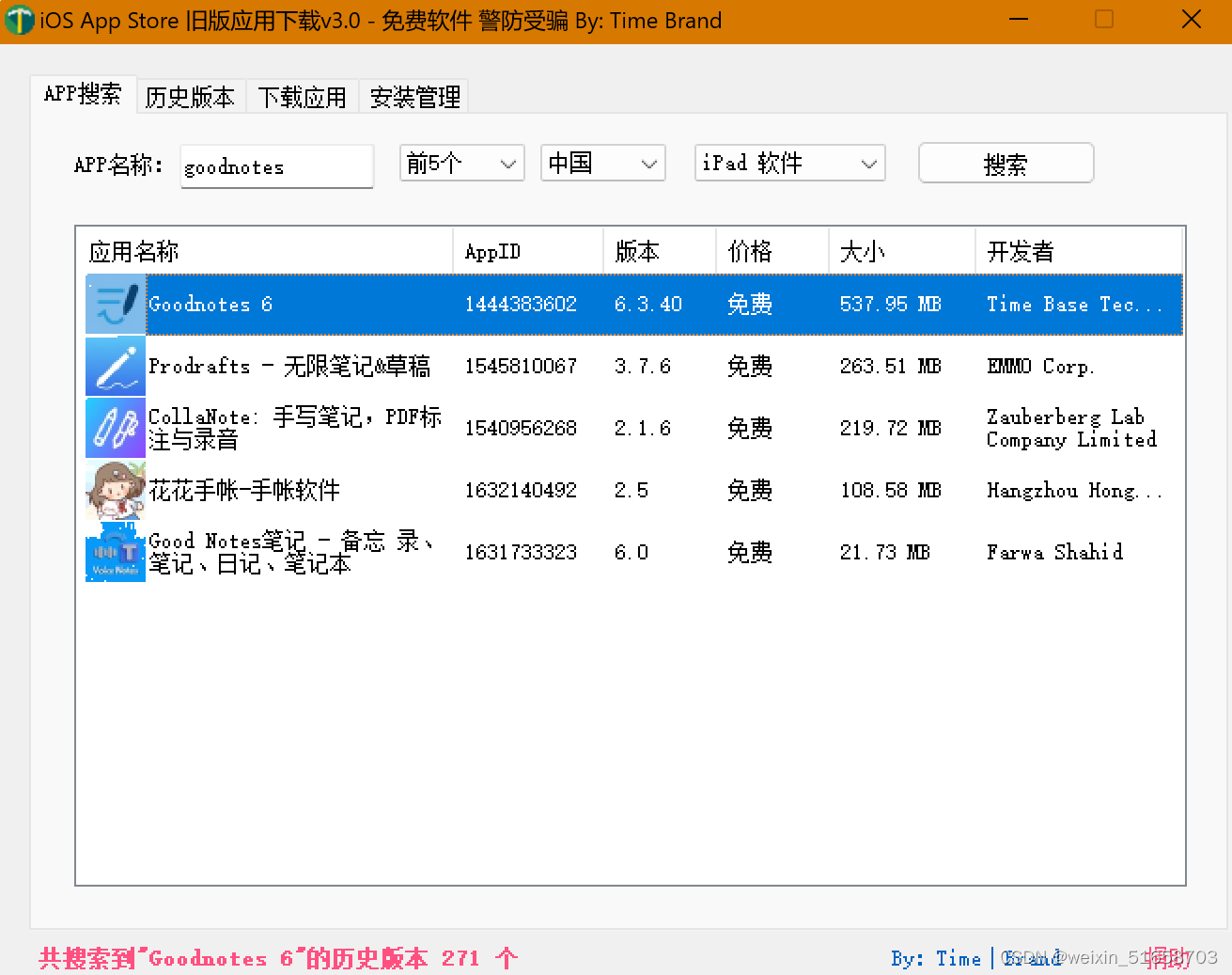Open the 前5个 result count dropdown
Image resolution: width=1232 pixels, height=975 pixels.
pos(461,163)
